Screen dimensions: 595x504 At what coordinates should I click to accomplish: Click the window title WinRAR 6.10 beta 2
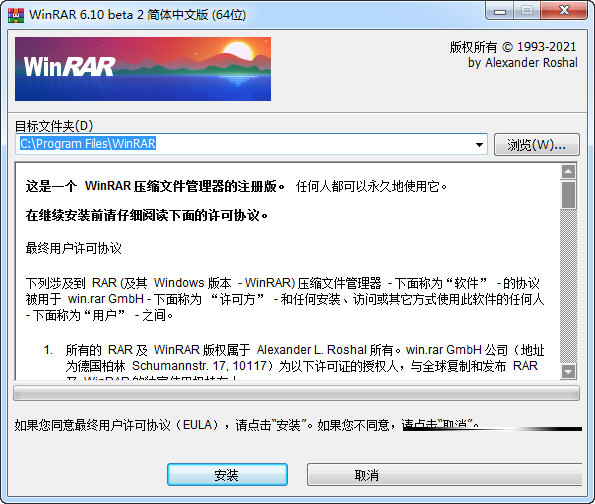point(138,15)
